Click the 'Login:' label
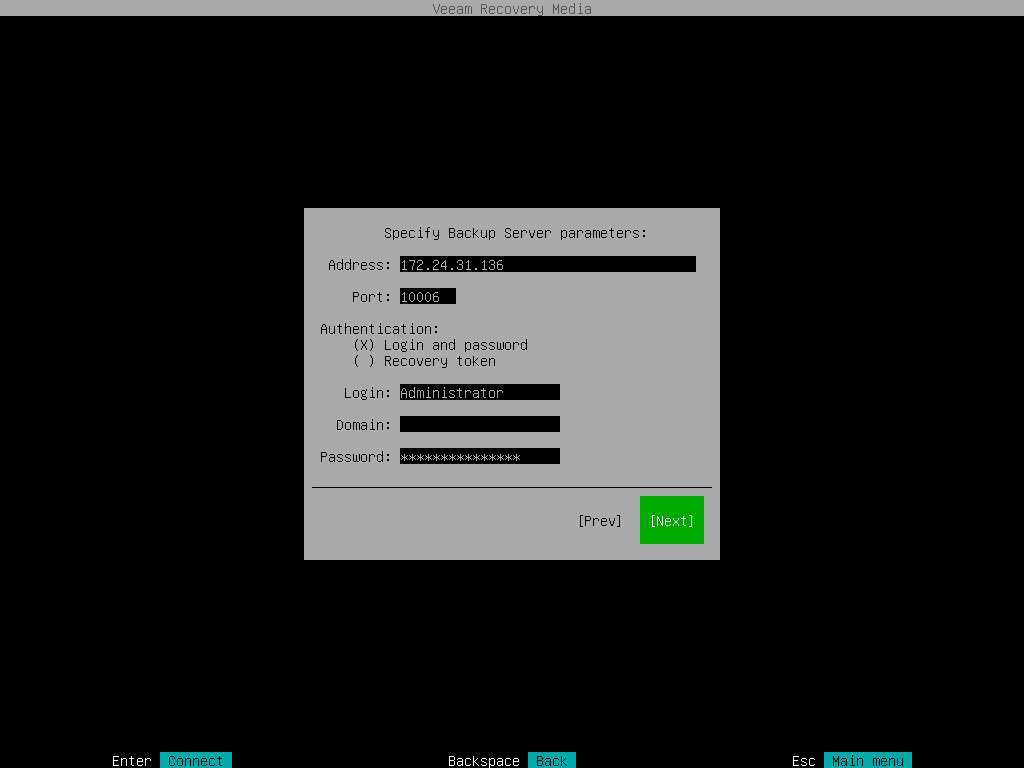This screenshot has width=1024, height=768. pos(367,393)
